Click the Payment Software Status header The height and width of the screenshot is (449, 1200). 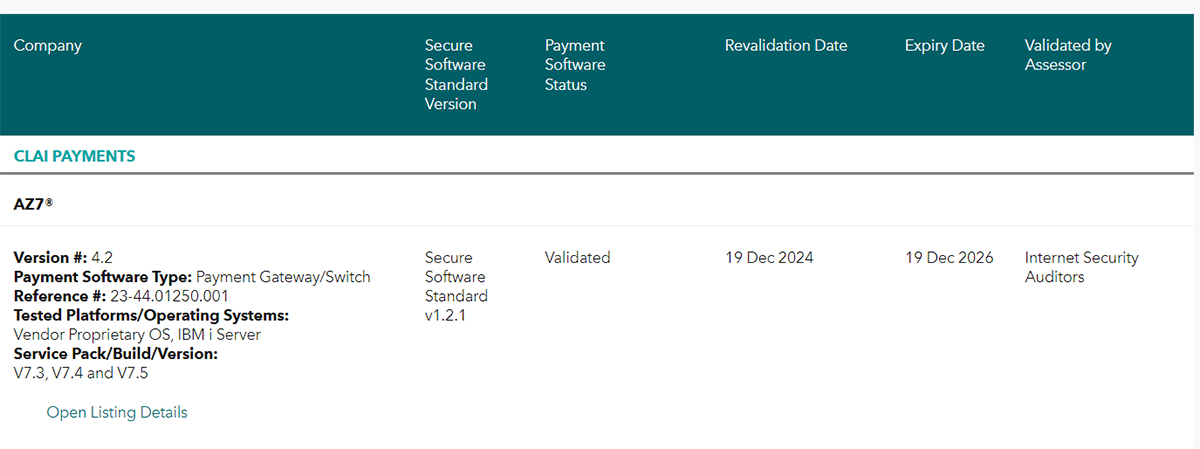coord(575,65)
